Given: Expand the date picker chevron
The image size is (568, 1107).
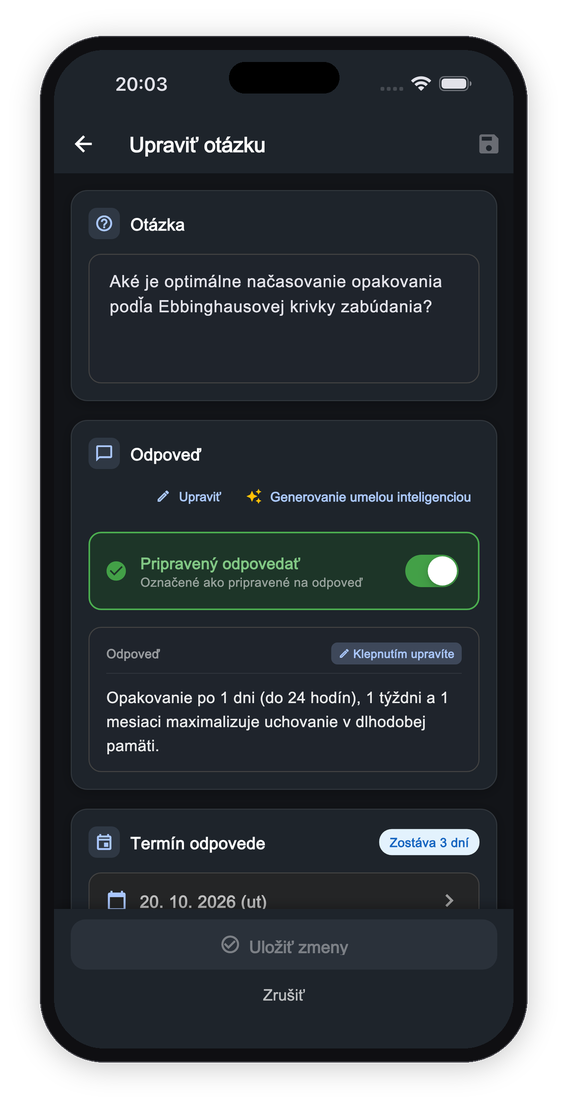Looking at the screenshot, I should click(449, 900).
